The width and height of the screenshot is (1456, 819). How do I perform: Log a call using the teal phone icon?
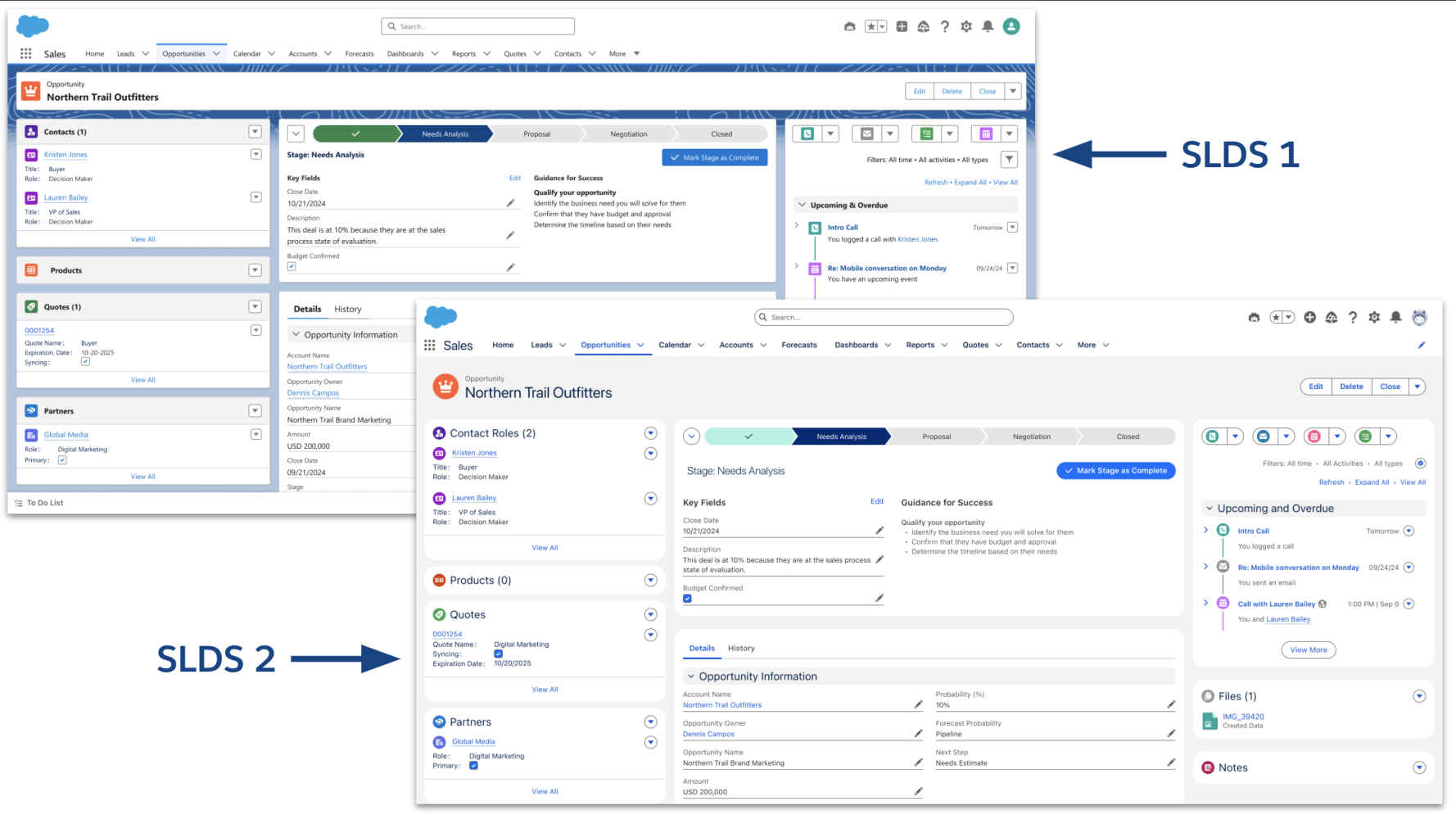click(1213, 436)
